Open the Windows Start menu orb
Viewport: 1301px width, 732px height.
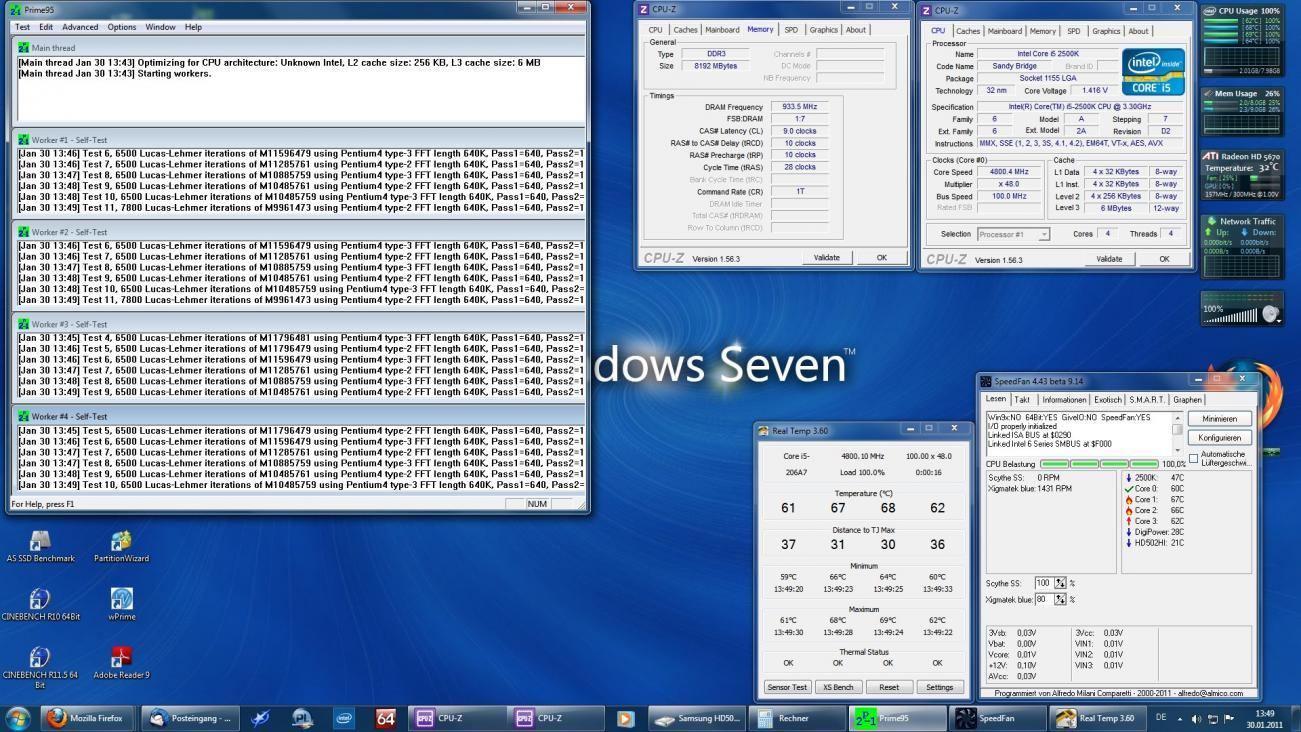coord(18,717)
